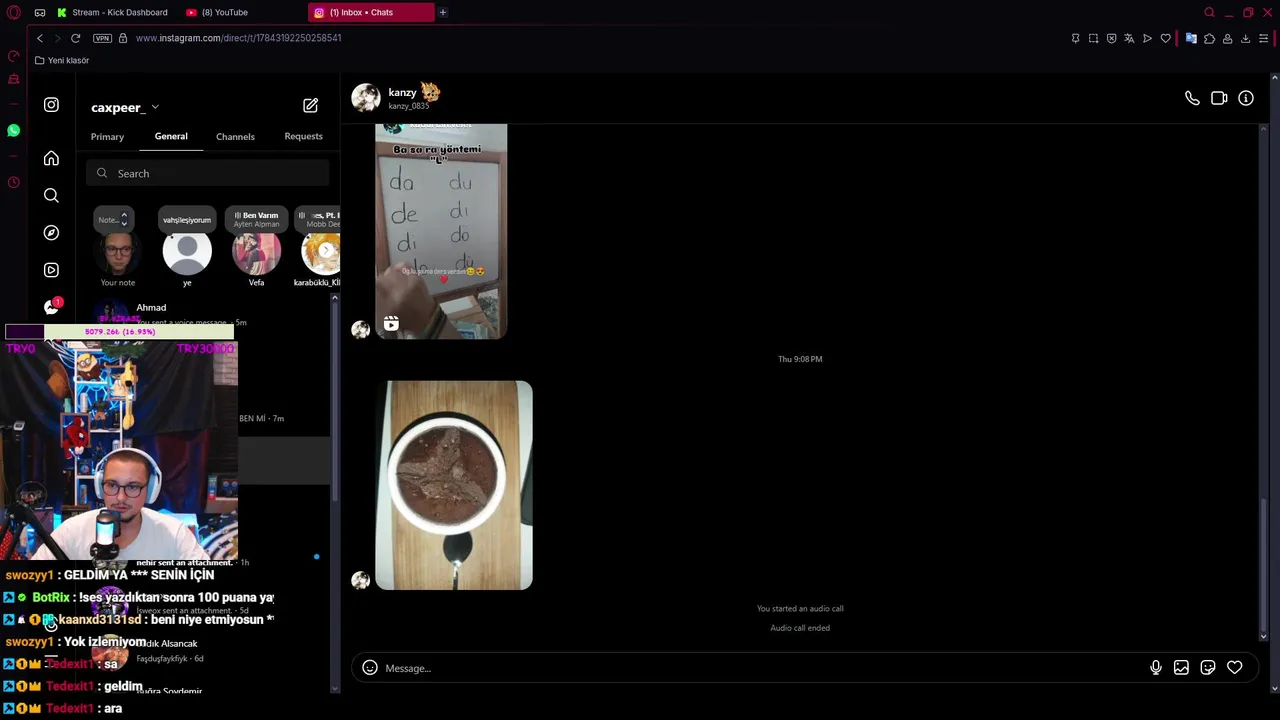The height and width of the screenshot is (720, 1280).
Task: Attach a photo using the image icon
Action: point(1181,668)
